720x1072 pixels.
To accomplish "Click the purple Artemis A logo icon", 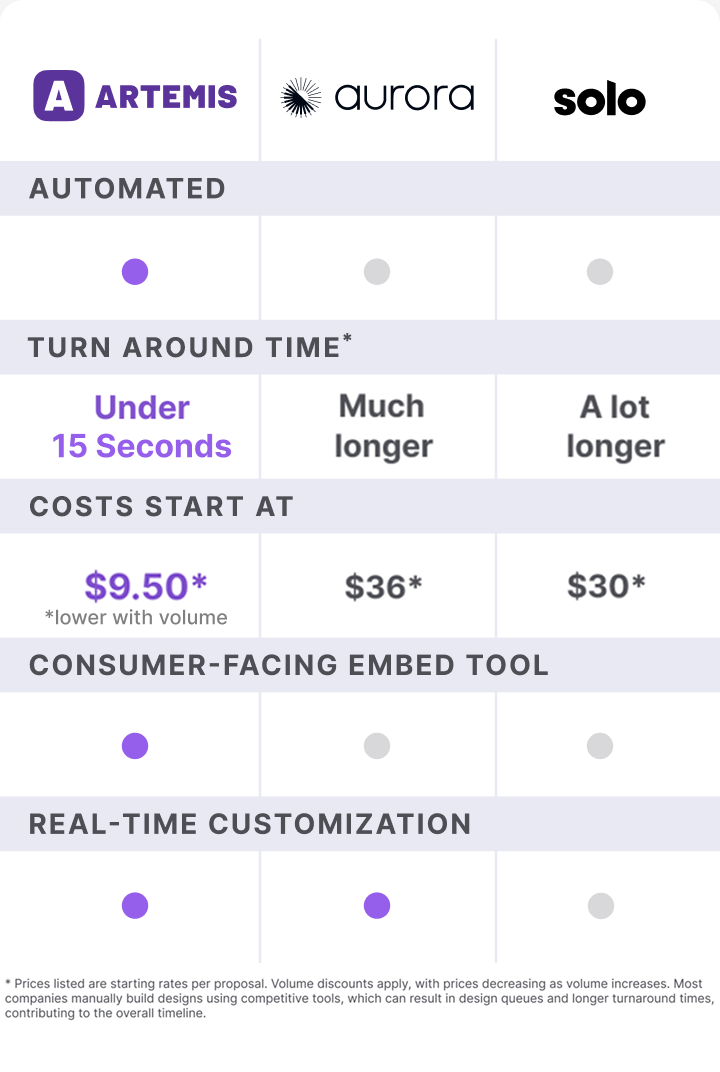I will click(59, 96).
